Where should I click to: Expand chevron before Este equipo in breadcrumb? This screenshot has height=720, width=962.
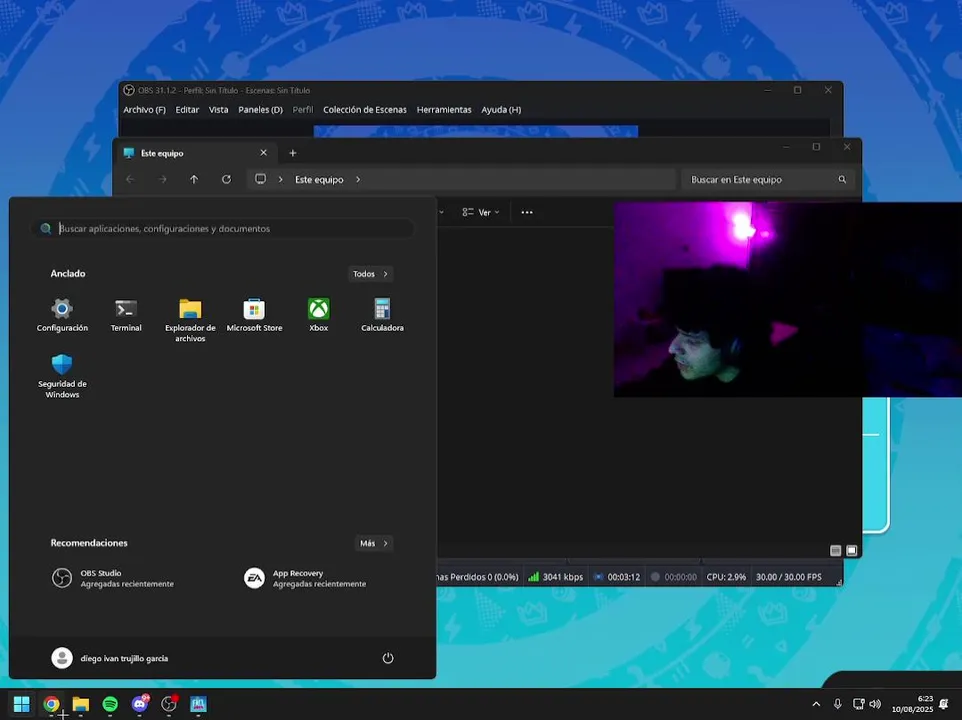pos(281,180)
